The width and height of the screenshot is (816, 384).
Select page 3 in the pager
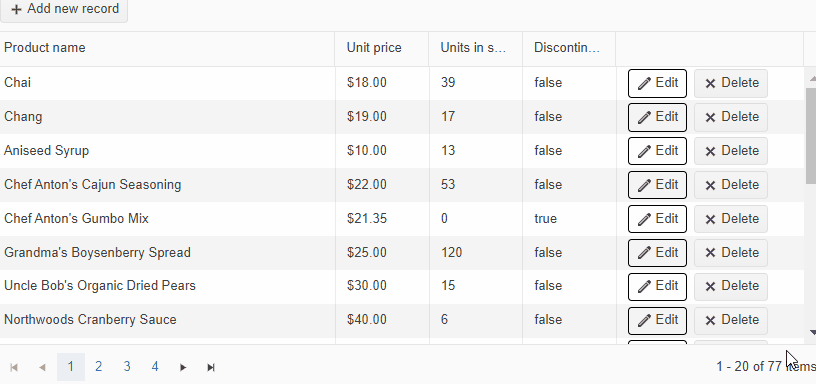[126, 367]
